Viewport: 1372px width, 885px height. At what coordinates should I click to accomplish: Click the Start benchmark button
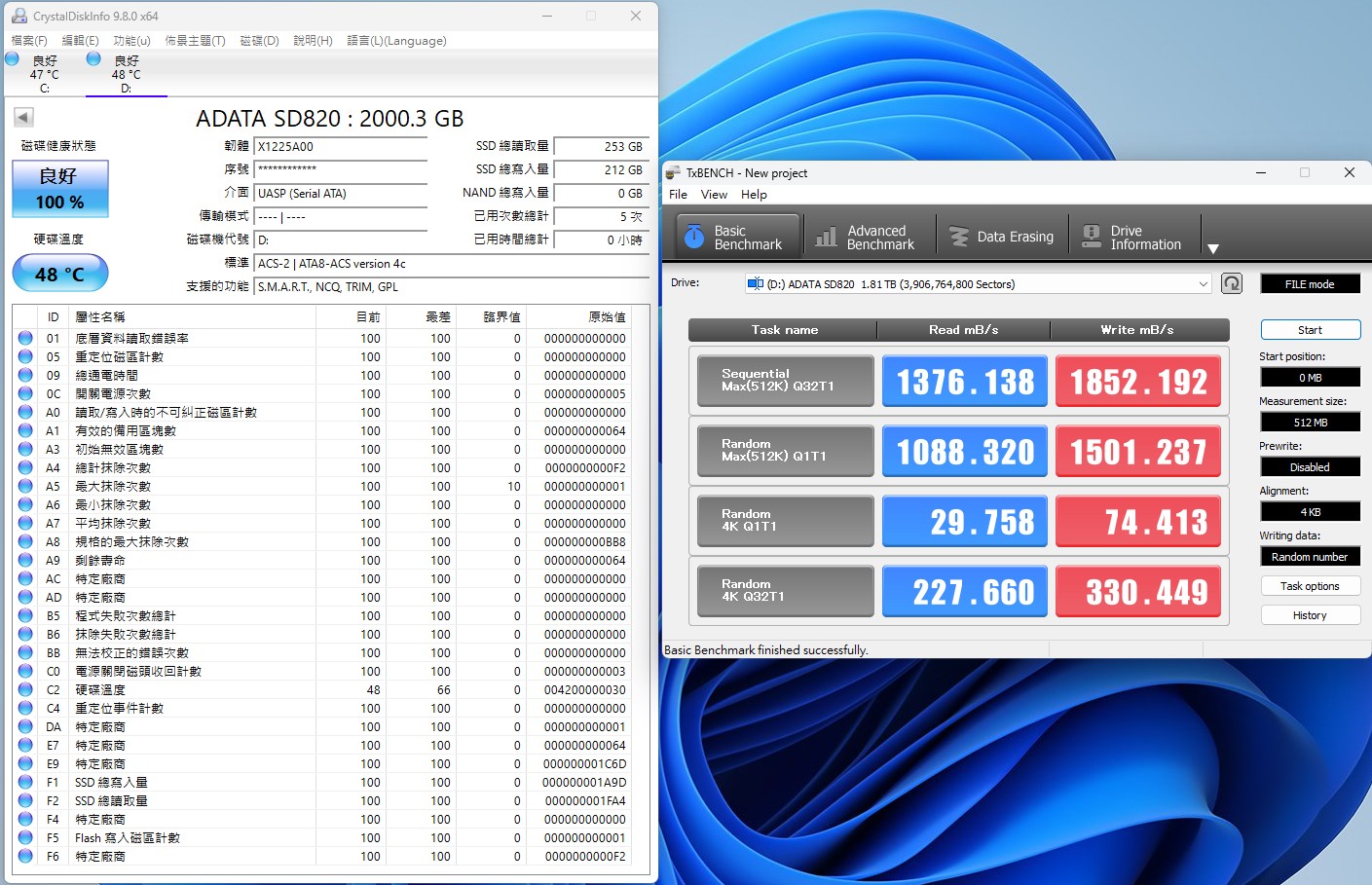pyautogui.click(x=1310, y=330)
